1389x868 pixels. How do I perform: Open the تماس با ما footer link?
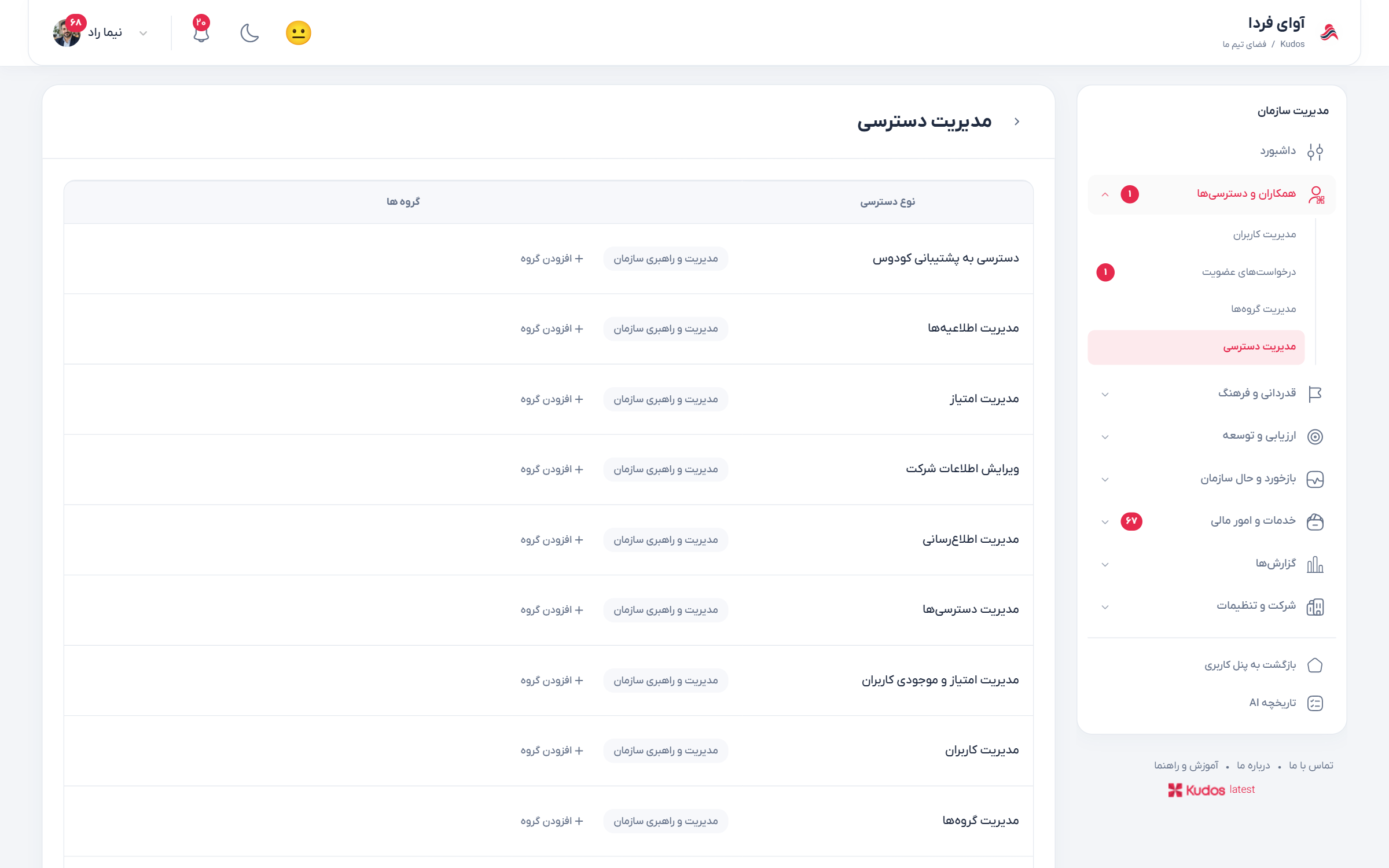(1311, 766)
